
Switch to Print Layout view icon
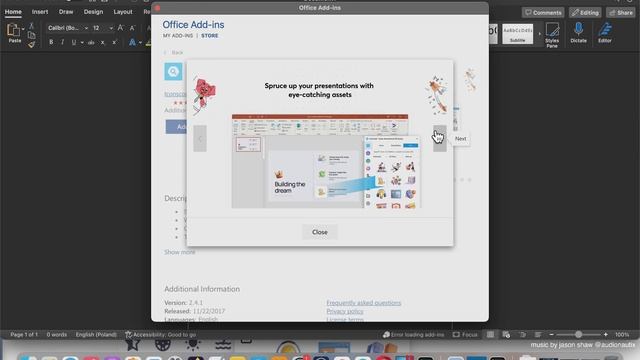pyautogui.click(x=490, y=335)
